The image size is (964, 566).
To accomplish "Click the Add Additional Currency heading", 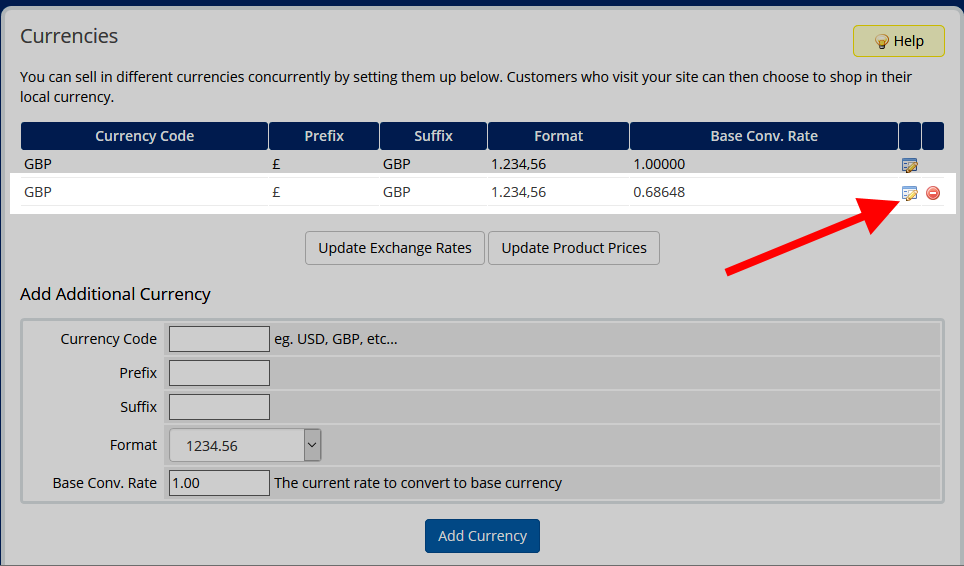I will coord(115,294).
